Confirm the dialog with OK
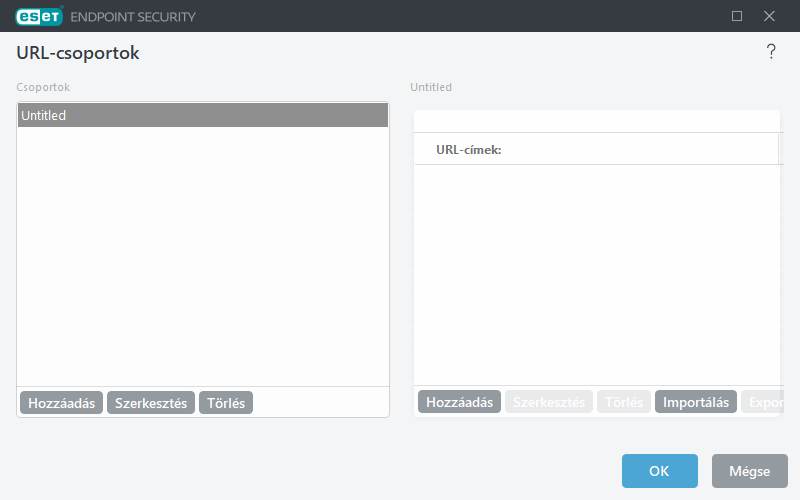 (x=659, y=471)
